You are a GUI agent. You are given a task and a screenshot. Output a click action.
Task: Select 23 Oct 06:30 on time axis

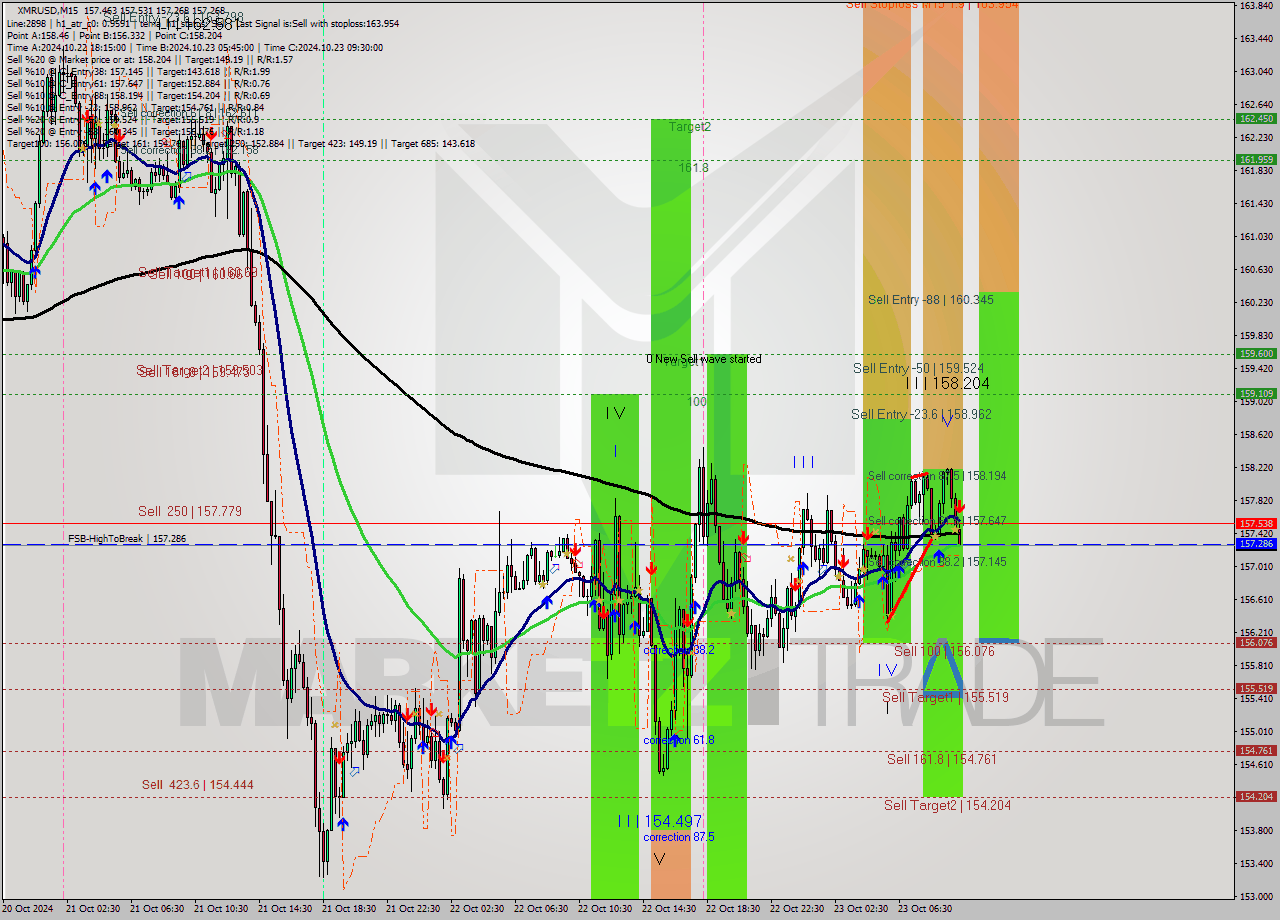[925, 909]
